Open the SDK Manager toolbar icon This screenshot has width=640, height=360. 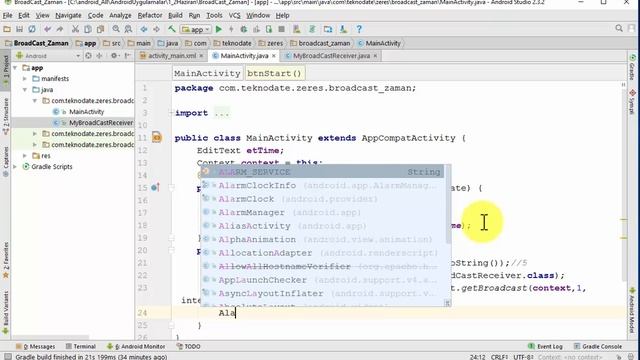point(343,29)
